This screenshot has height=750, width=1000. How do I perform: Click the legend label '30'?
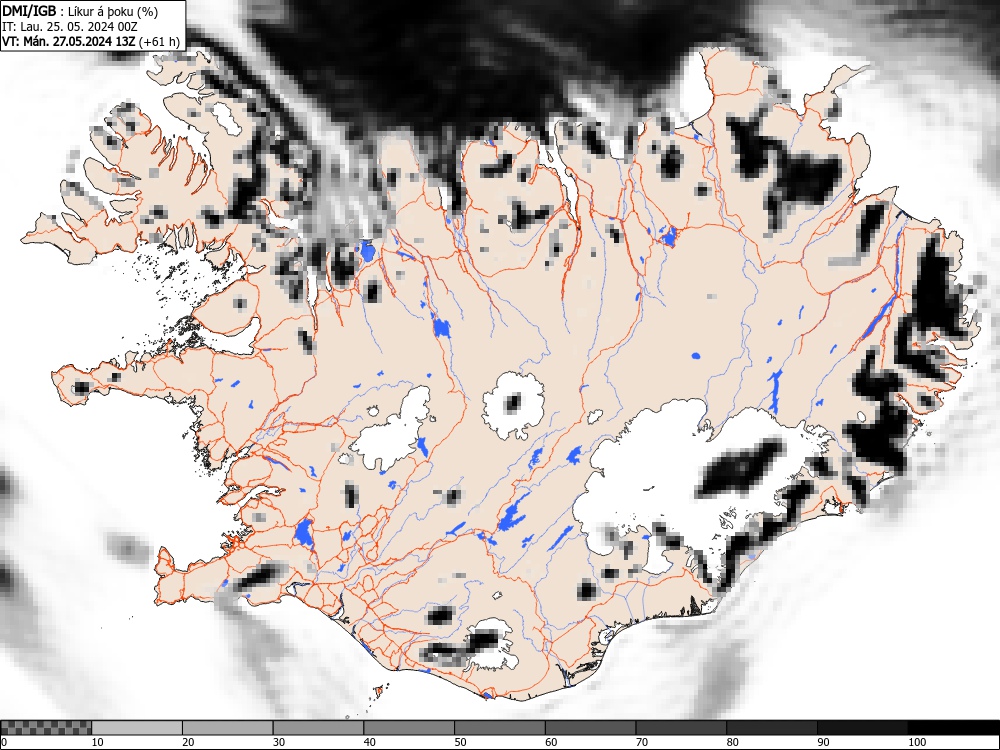(x=279, y=742)
